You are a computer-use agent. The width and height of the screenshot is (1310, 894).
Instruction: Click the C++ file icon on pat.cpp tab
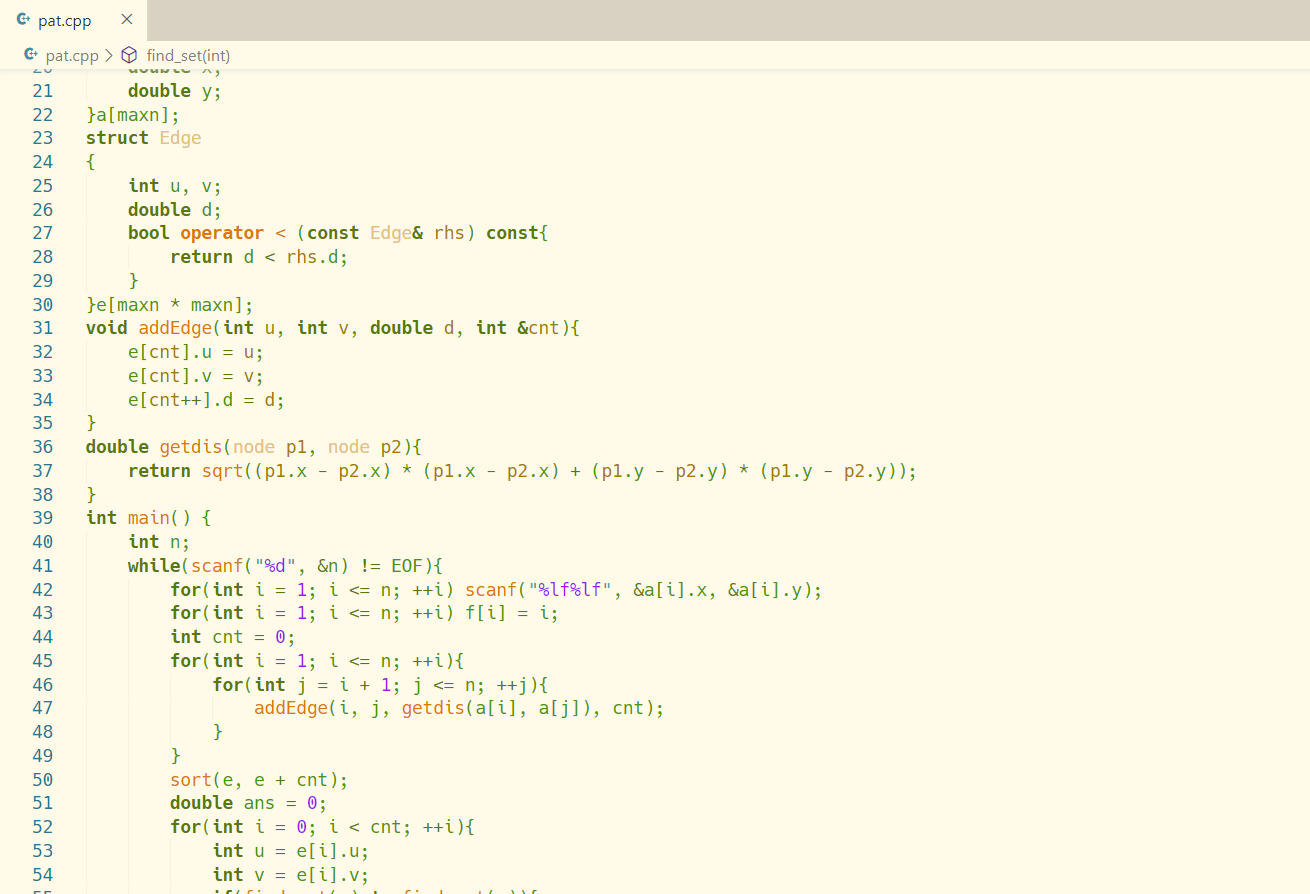(x=24, y=20)
